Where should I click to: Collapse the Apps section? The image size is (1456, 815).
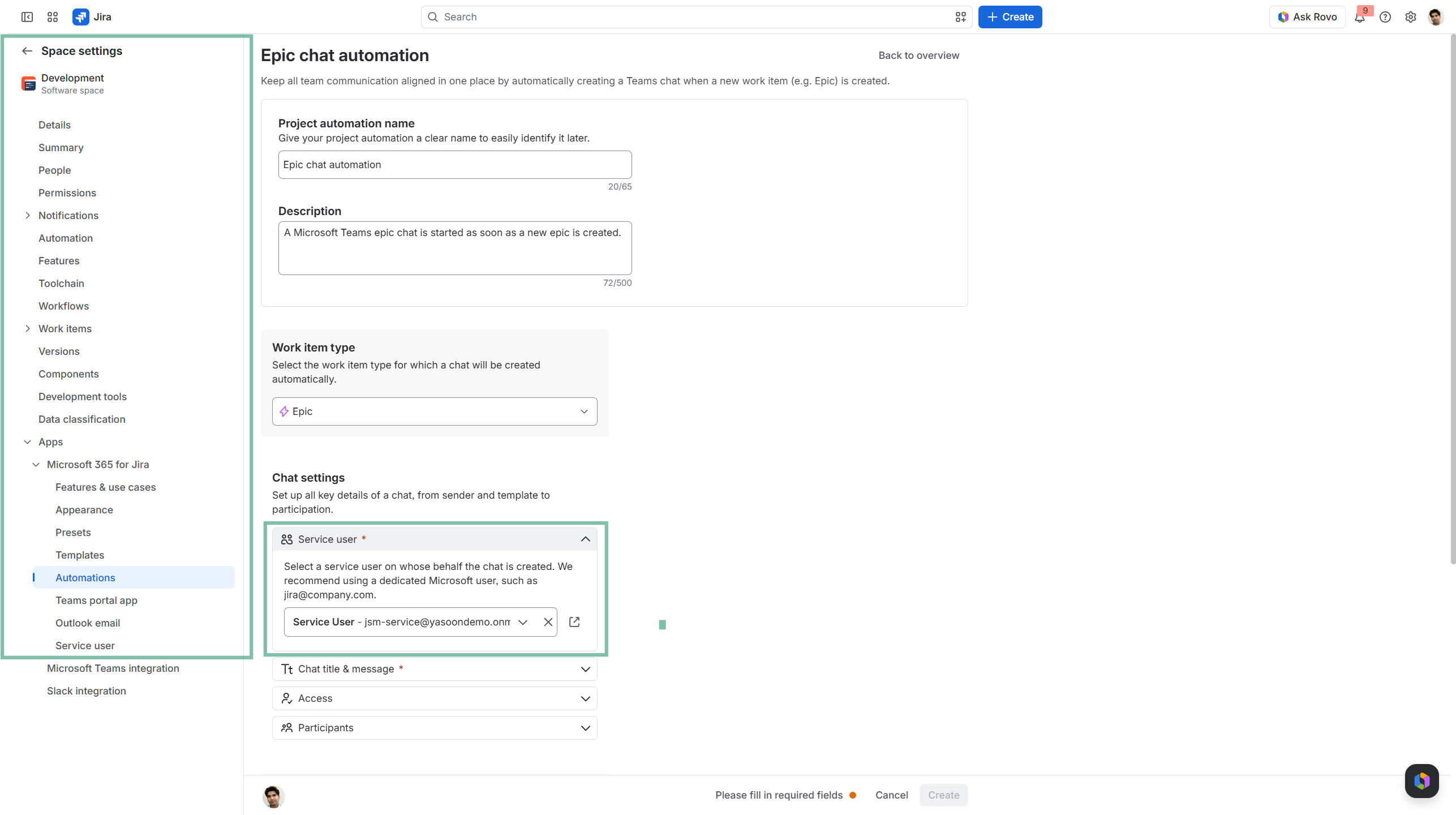click(28, 442)
